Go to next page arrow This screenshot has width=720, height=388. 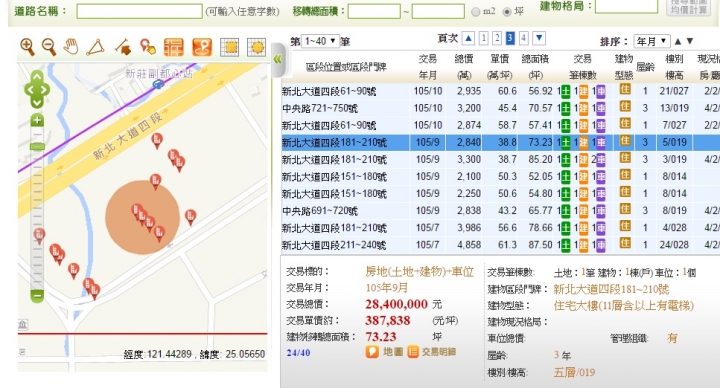539,38
